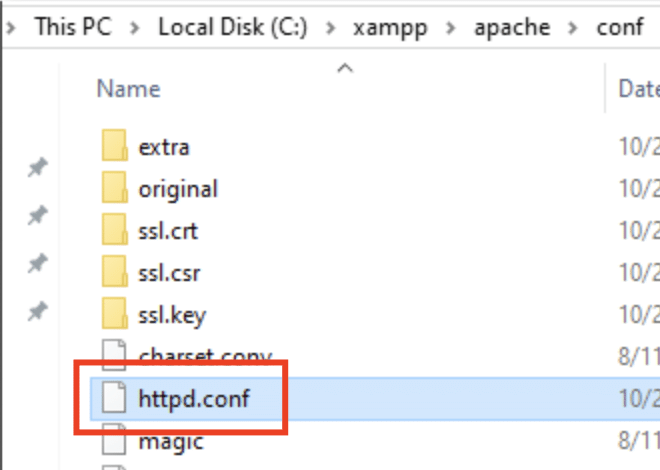Click the httpd.conf file icon

tap(114, 396)
